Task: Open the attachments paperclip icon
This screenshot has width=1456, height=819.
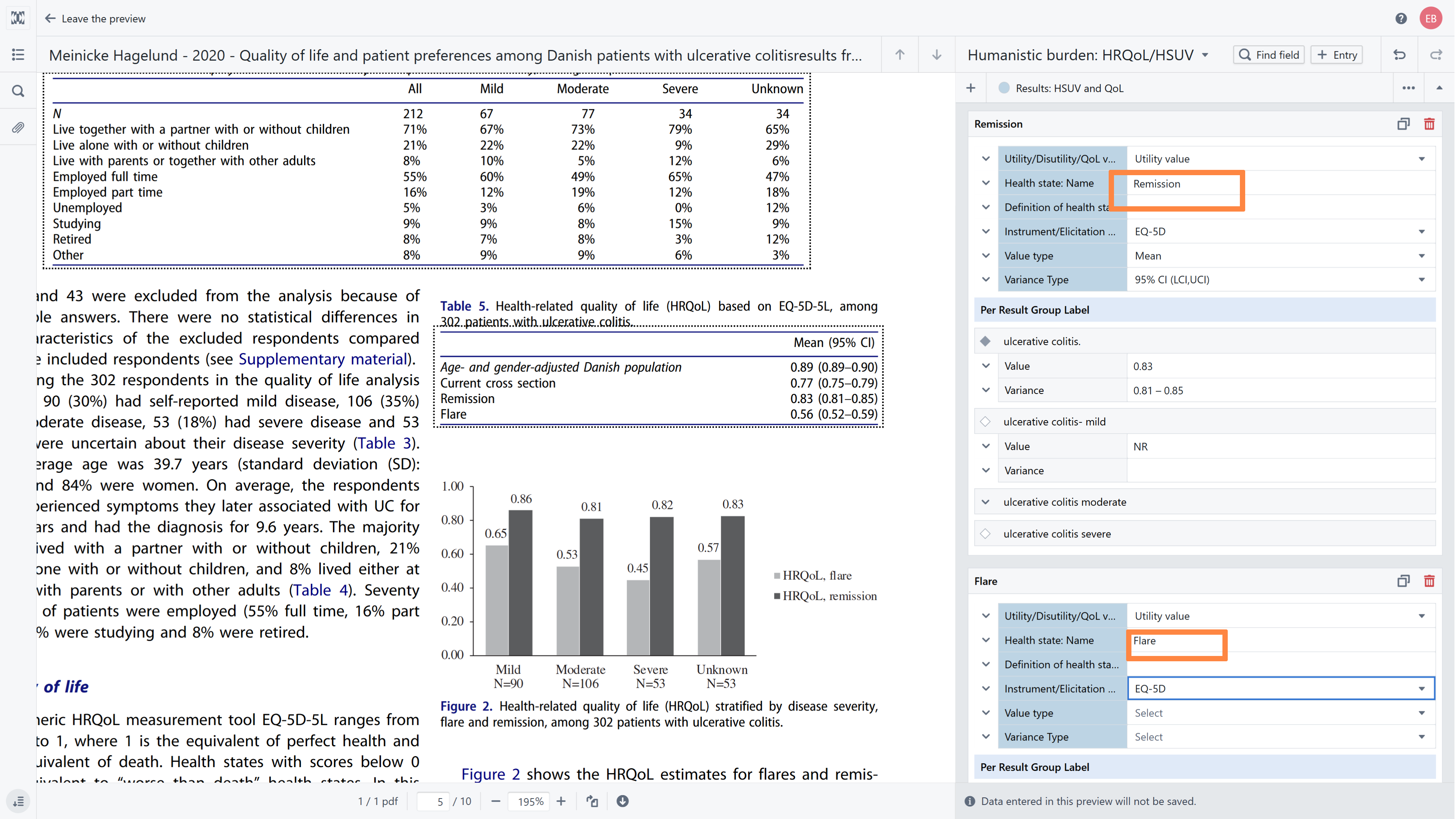Action: pos(18,127)
